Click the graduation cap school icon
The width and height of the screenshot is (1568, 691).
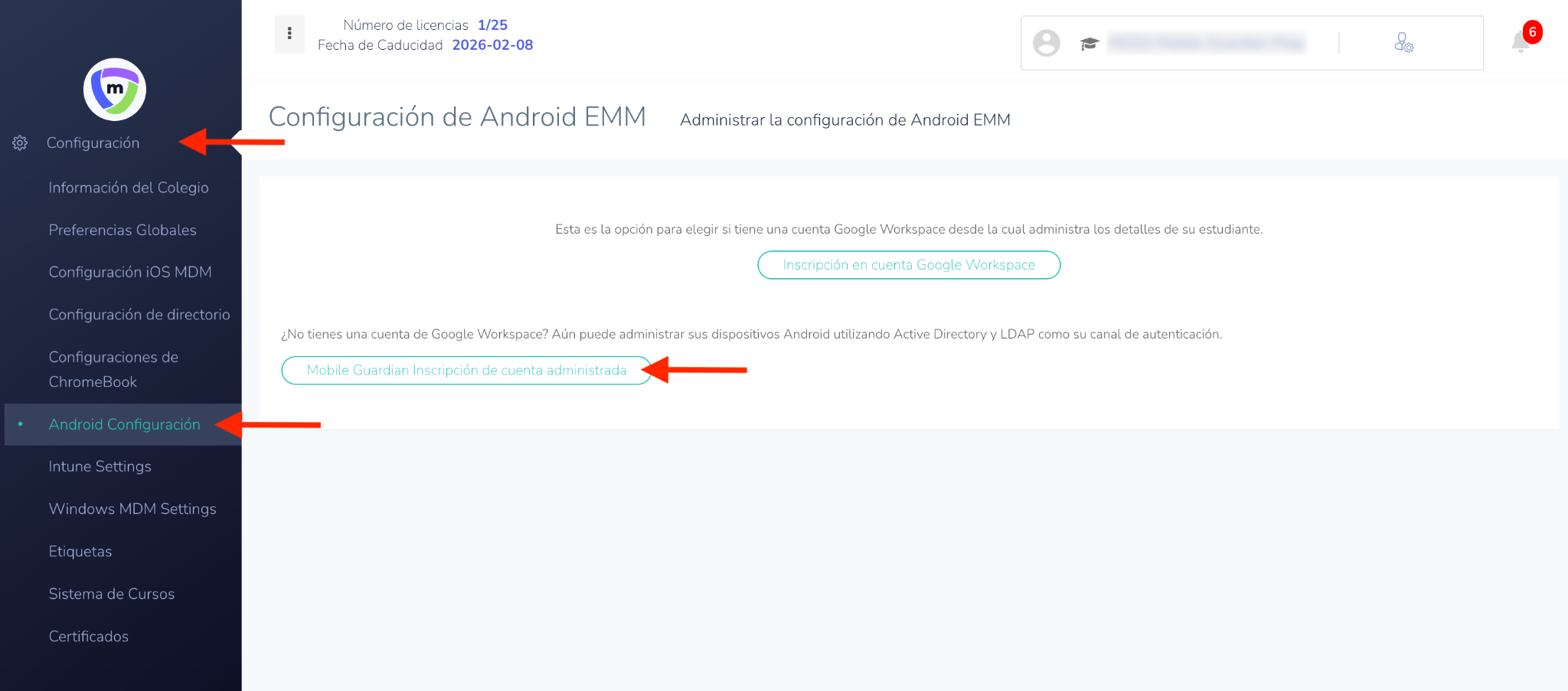pos(1089,44)
